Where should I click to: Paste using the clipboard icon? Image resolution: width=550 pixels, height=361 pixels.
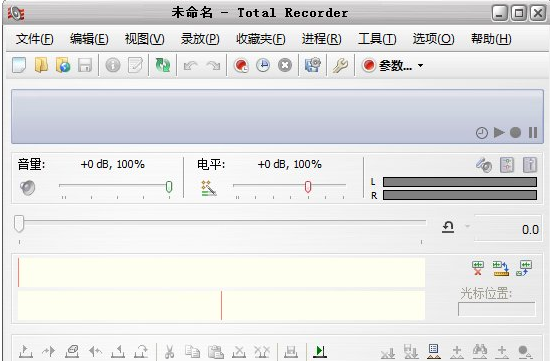pyautogui.click(x=216, y=352)
